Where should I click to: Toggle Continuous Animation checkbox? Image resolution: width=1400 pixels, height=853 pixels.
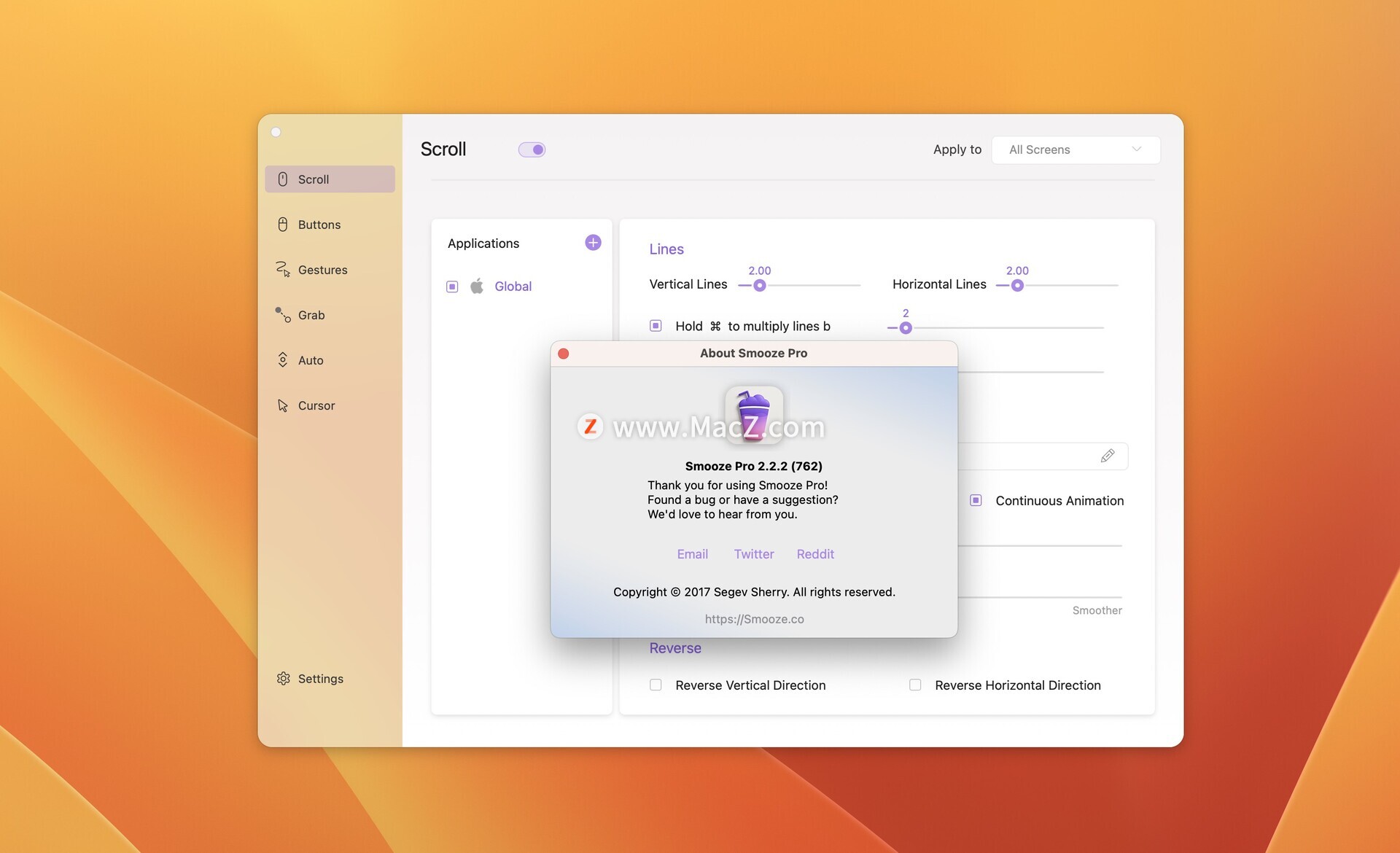pos(976,500)
